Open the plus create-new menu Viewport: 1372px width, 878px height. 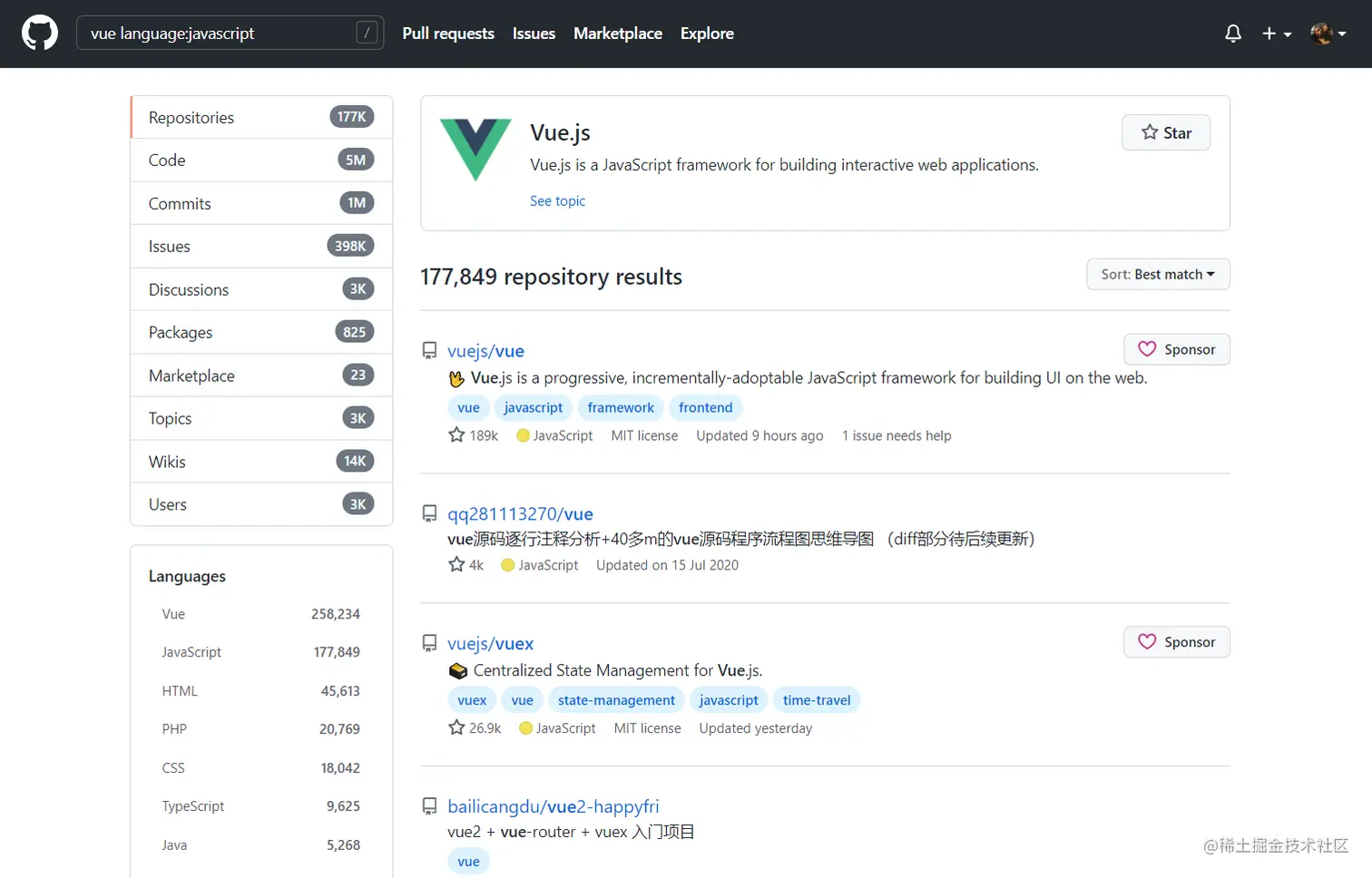click(x=1276, y=34)
